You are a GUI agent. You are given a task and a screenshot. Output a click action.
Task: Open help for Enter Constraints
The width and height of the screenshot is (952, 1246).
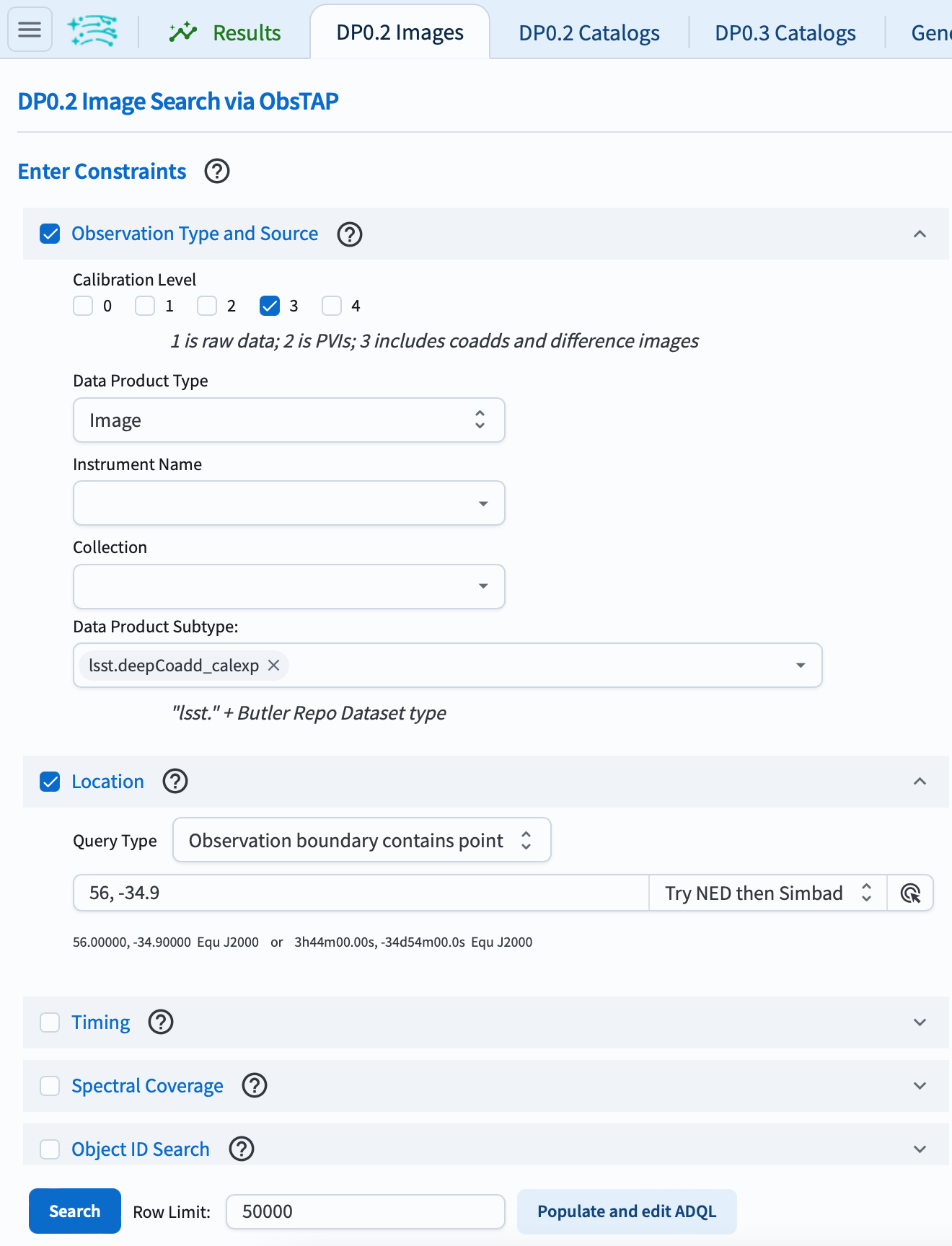[x=217, y=172]
